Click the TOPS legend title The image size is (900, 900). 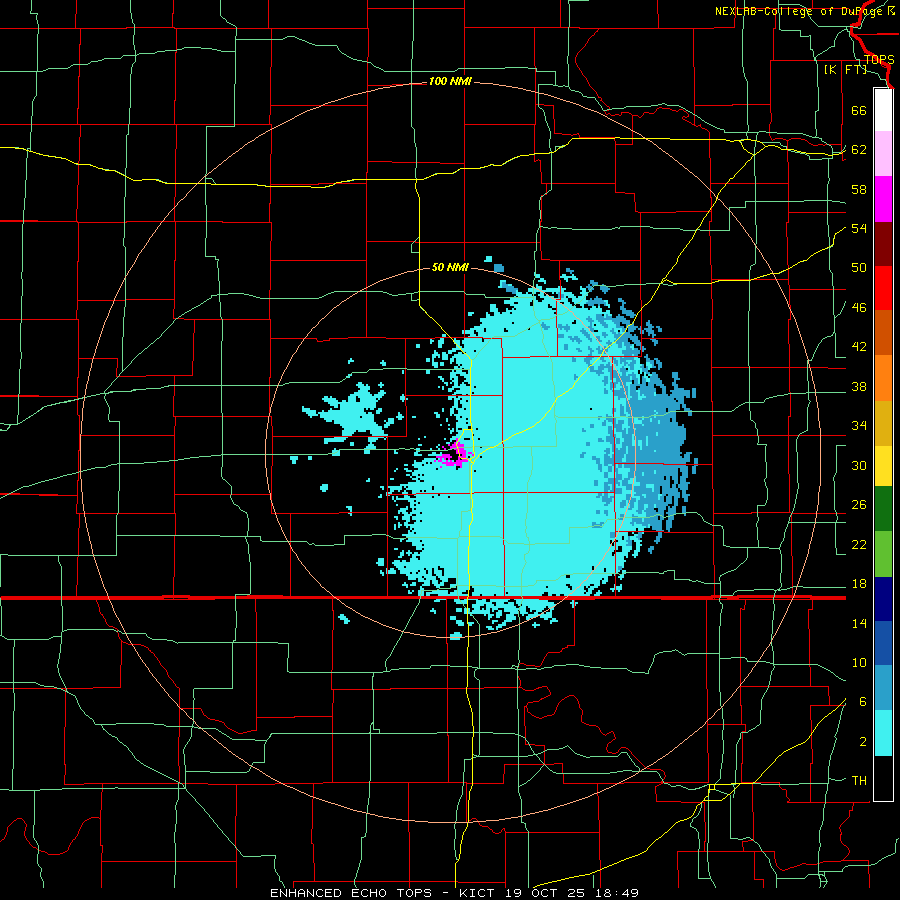[x=879, y=60]
